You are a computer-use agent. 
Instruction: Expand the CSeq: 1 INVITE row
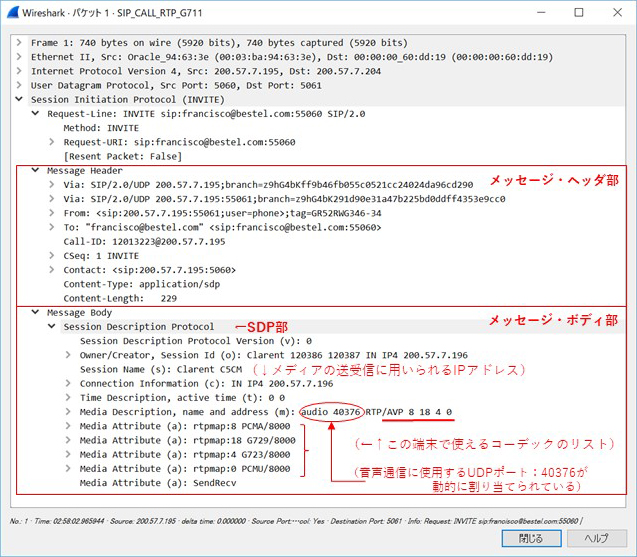click(x=52, y=256)
